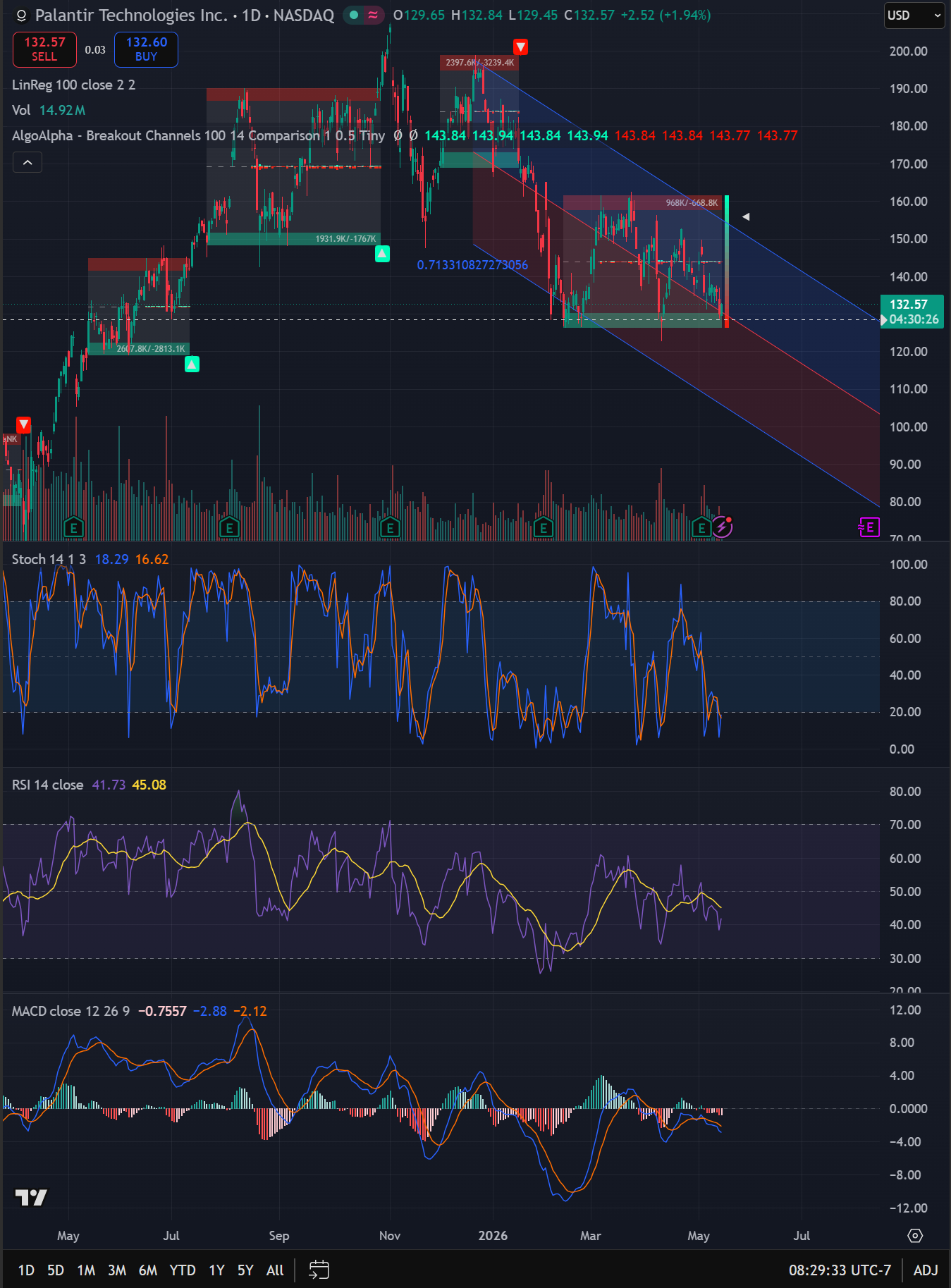Viewport: 951px width, 1288px height.
Task: Click the red down-arrow breakout signal near 2026
Action: tap(520, 47)
